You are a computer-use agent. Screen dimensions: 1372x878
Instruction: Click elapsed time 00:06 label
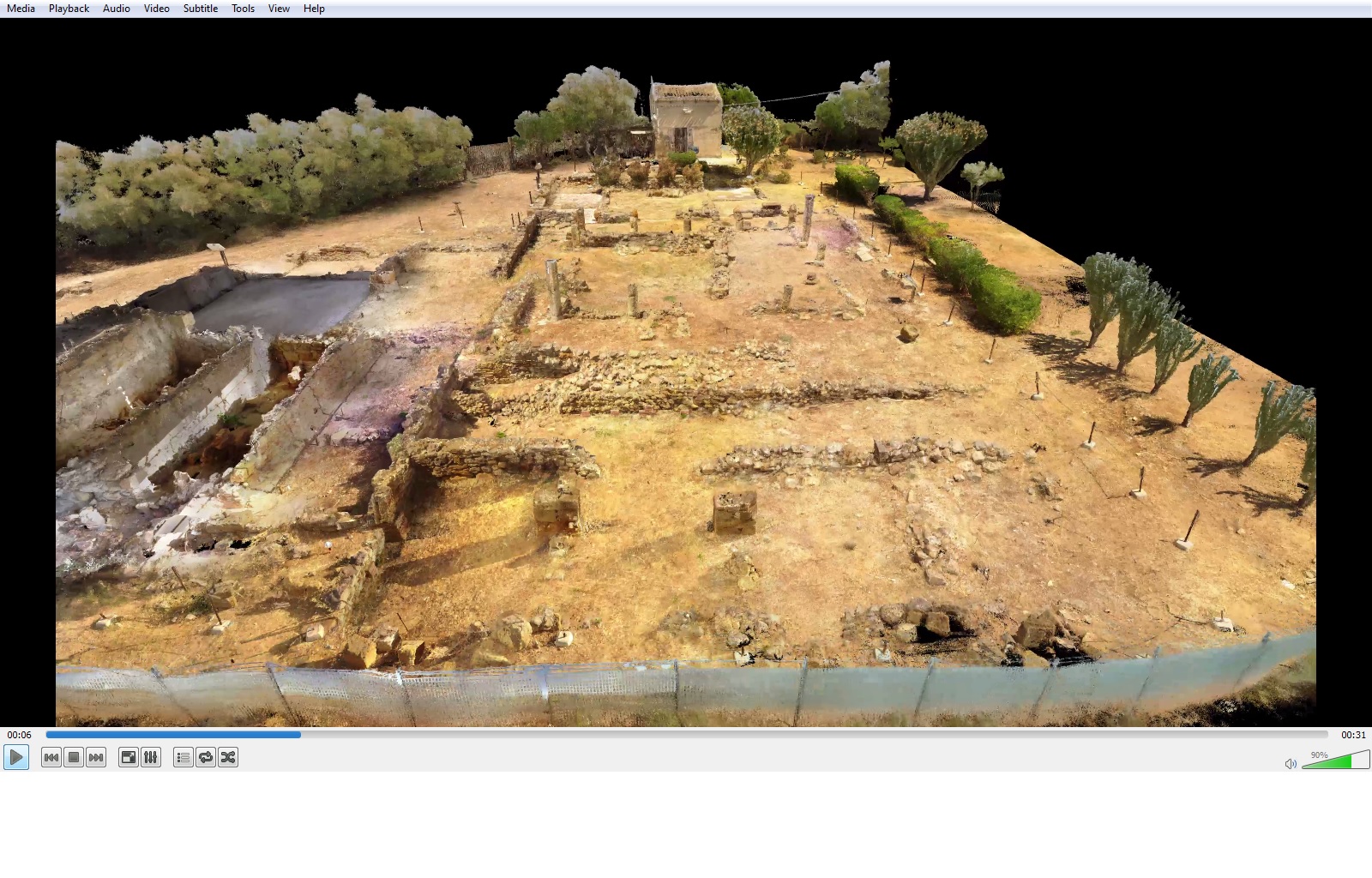pos(19,735)
